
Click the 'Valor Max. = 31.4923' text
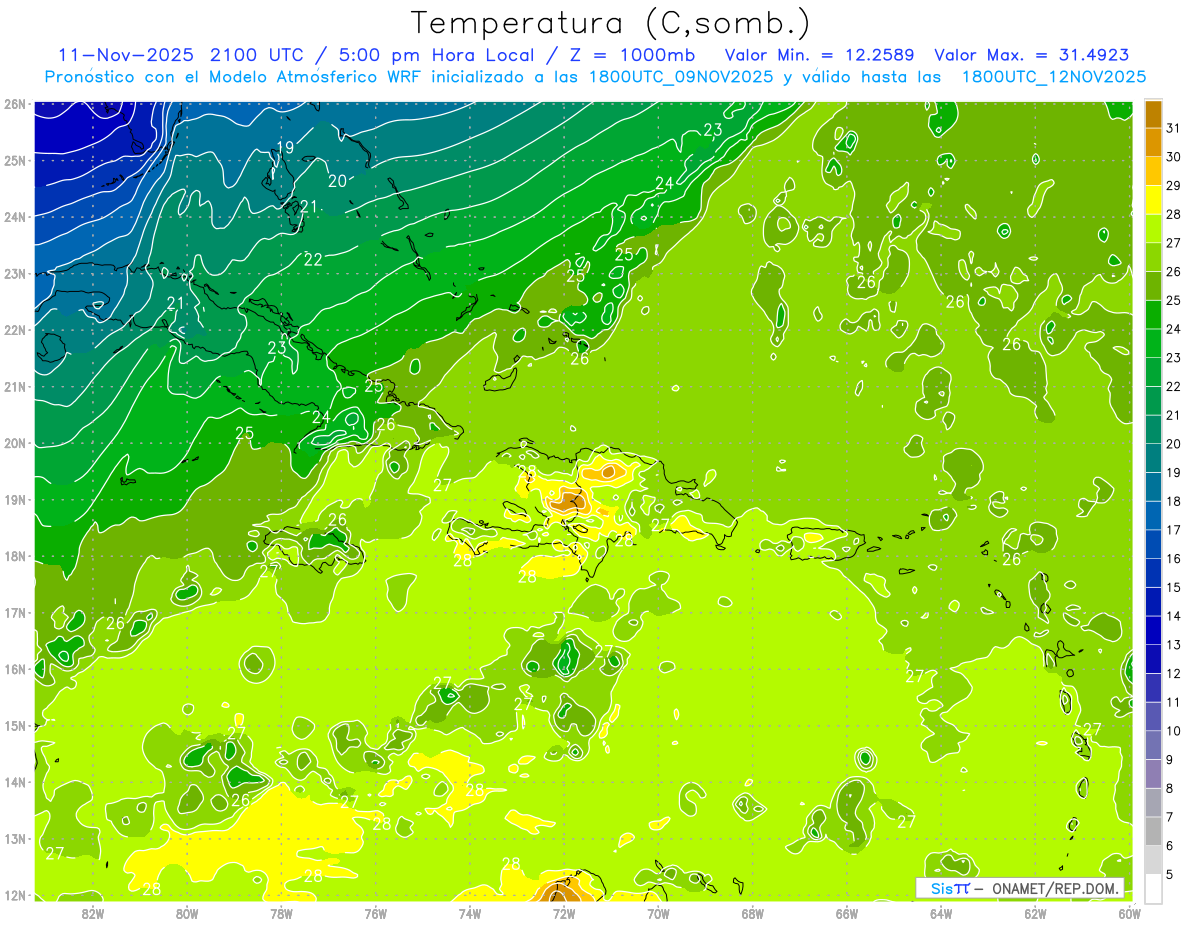(1032, 55)
